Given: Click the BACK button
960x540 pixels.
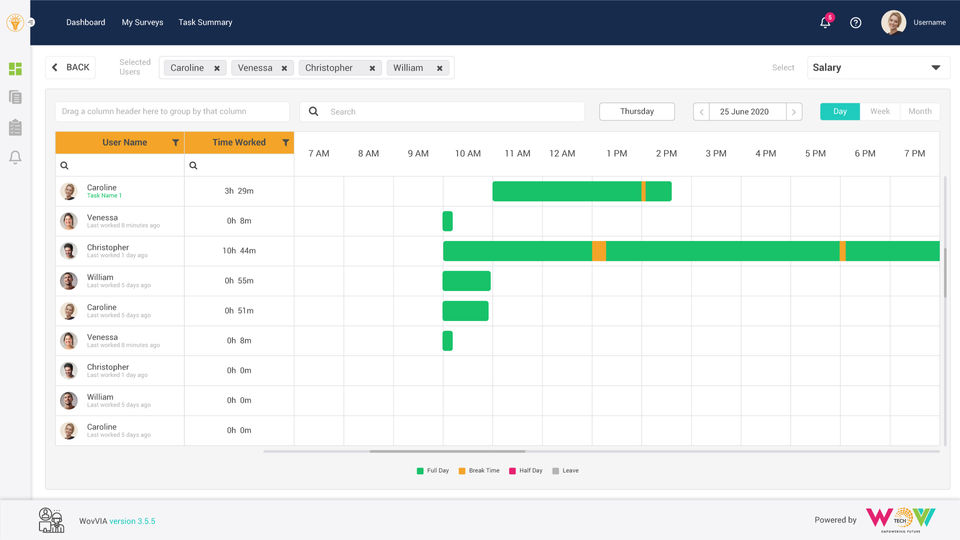Looking at the screenshot, I should 70,67.
